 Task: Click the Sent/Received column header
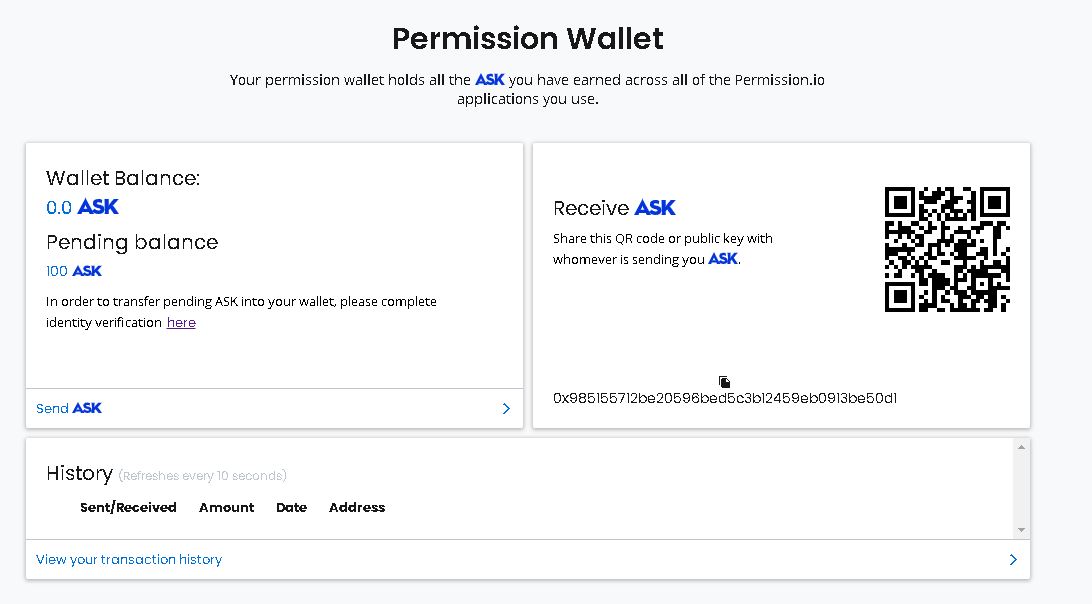128,508
